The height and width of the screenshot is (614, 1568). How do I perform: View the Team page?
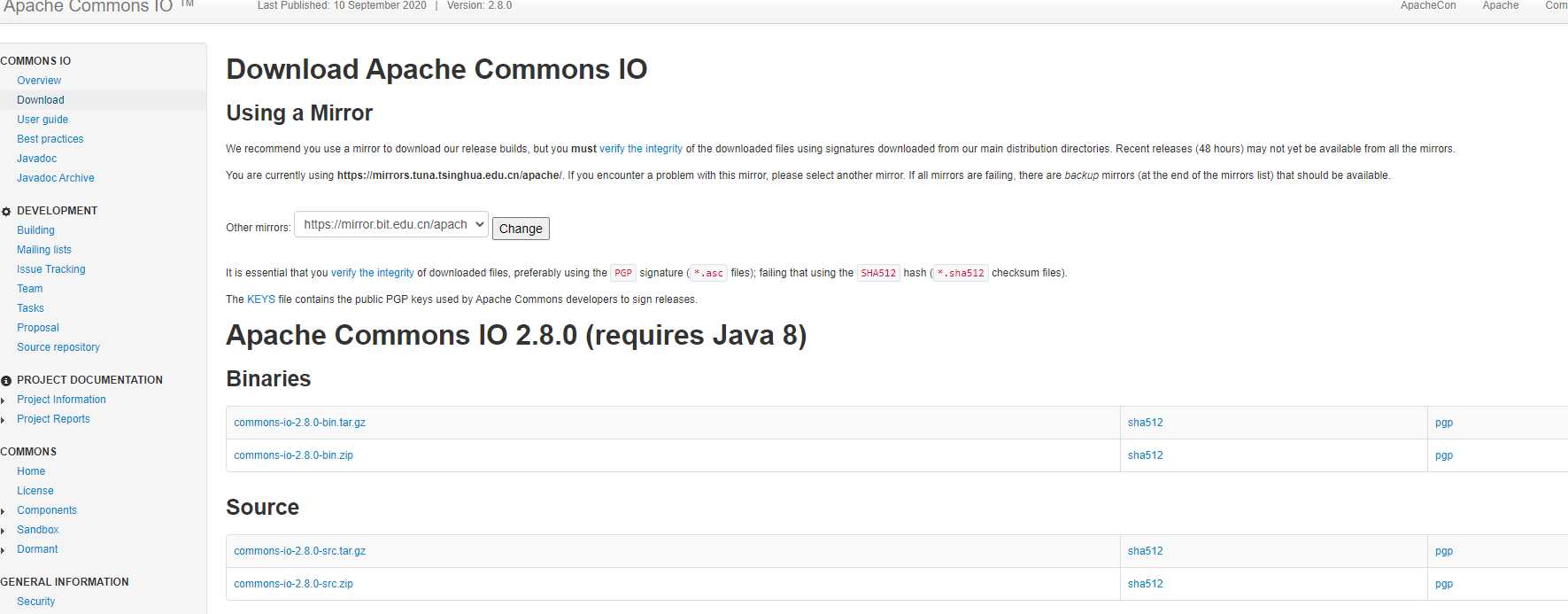click(30, 289)
